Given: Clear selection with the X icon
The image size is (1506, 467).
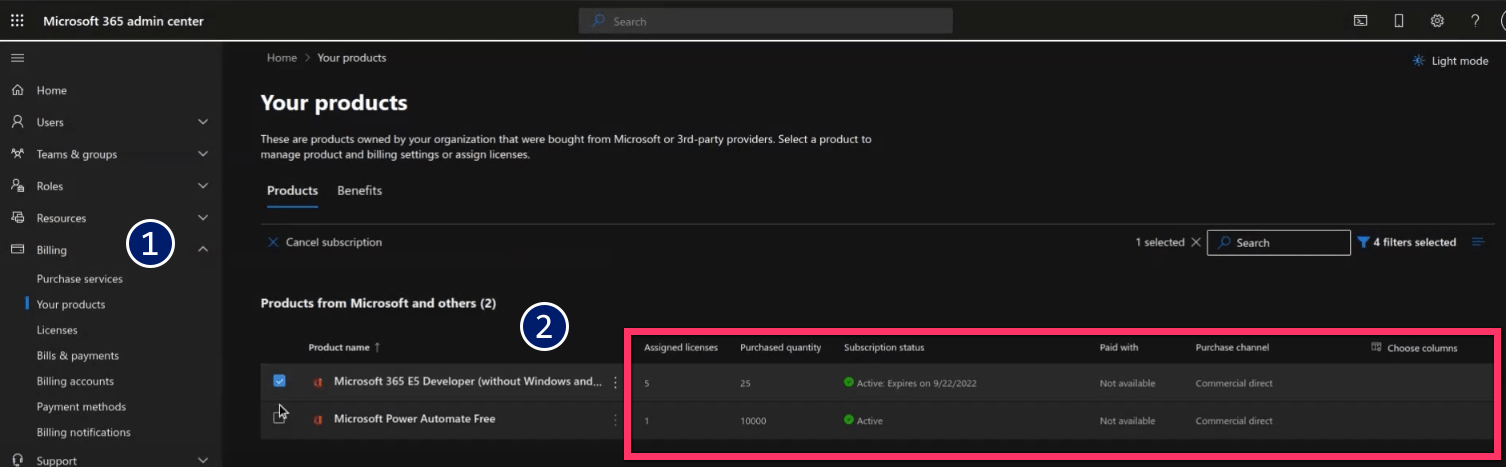Looking at the screenshot, I should [1196, 242].
